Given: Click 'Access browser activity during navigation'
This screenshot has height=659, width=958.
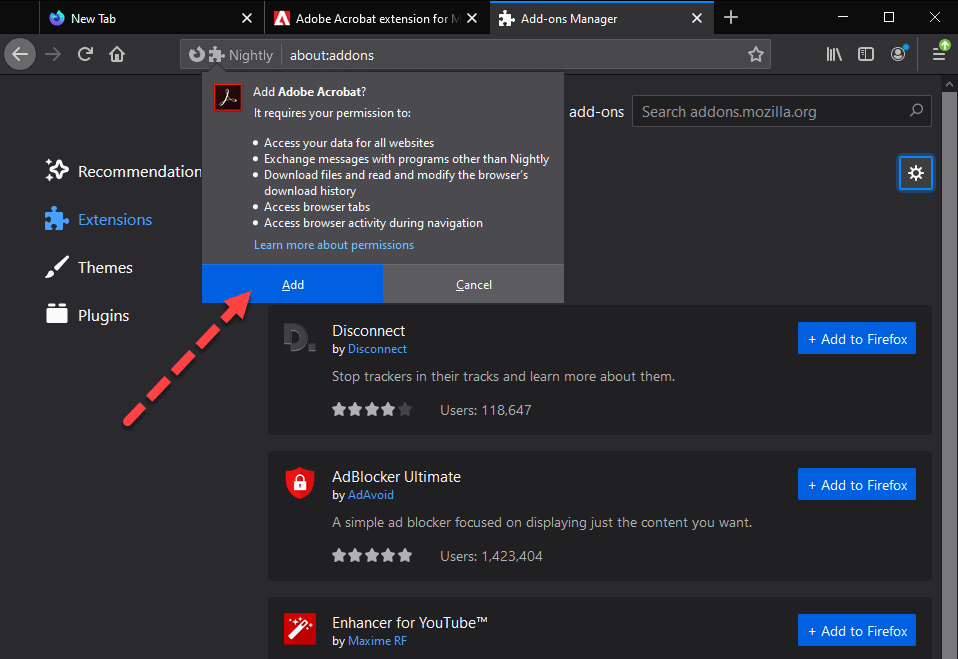Looking at the screenshot, I should click(373, 222).
